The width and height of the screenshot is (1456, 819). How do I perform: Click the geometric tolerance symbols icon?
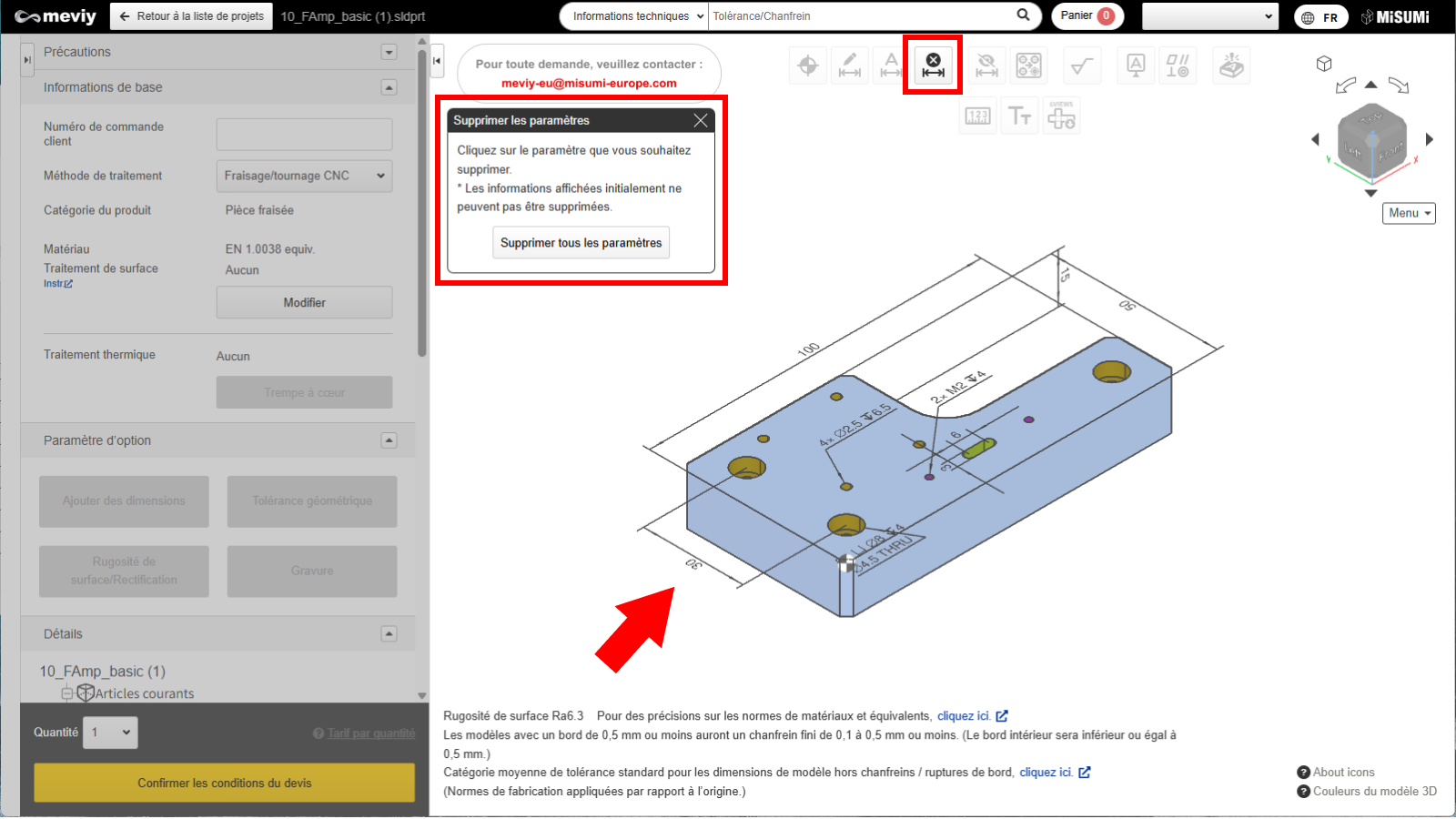click(1178, 66)
